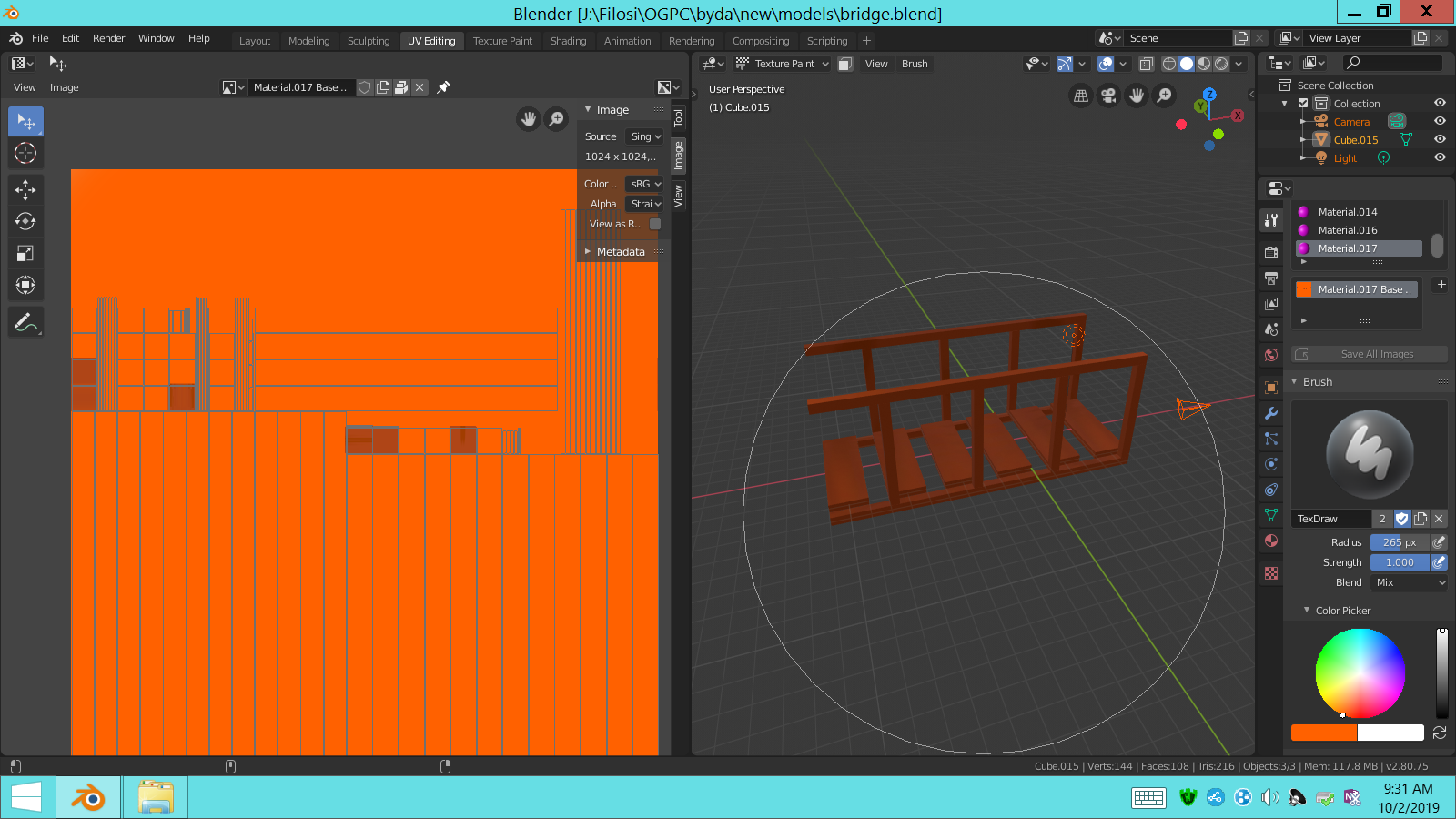The width and height of the screenshot is (1456, 819).
Task: Select Material.016 in the material list
Action: 1348,230
